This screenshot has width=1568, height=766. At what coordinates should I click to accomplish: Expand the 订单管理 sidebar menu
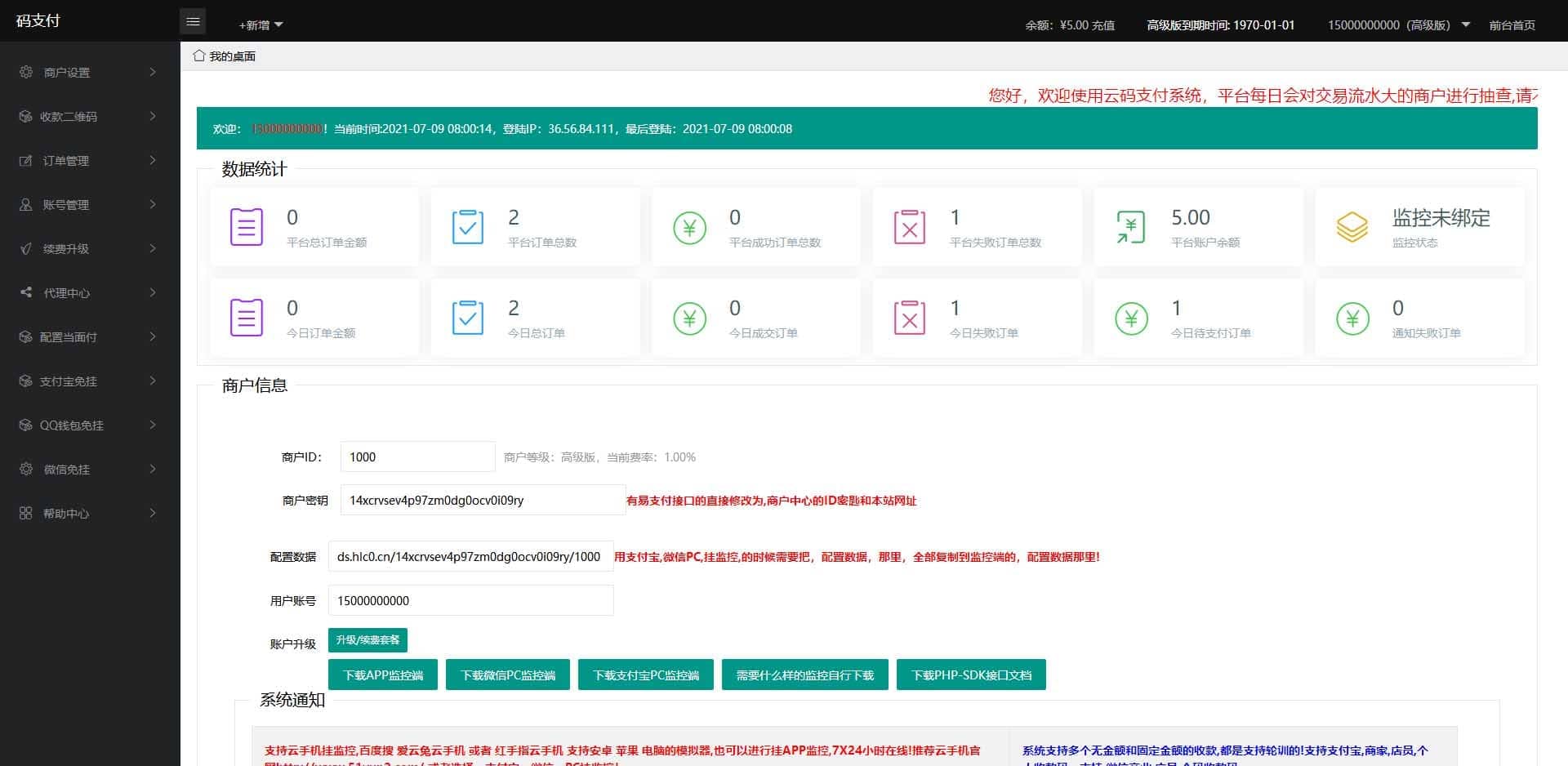click(x=88, y=161)
